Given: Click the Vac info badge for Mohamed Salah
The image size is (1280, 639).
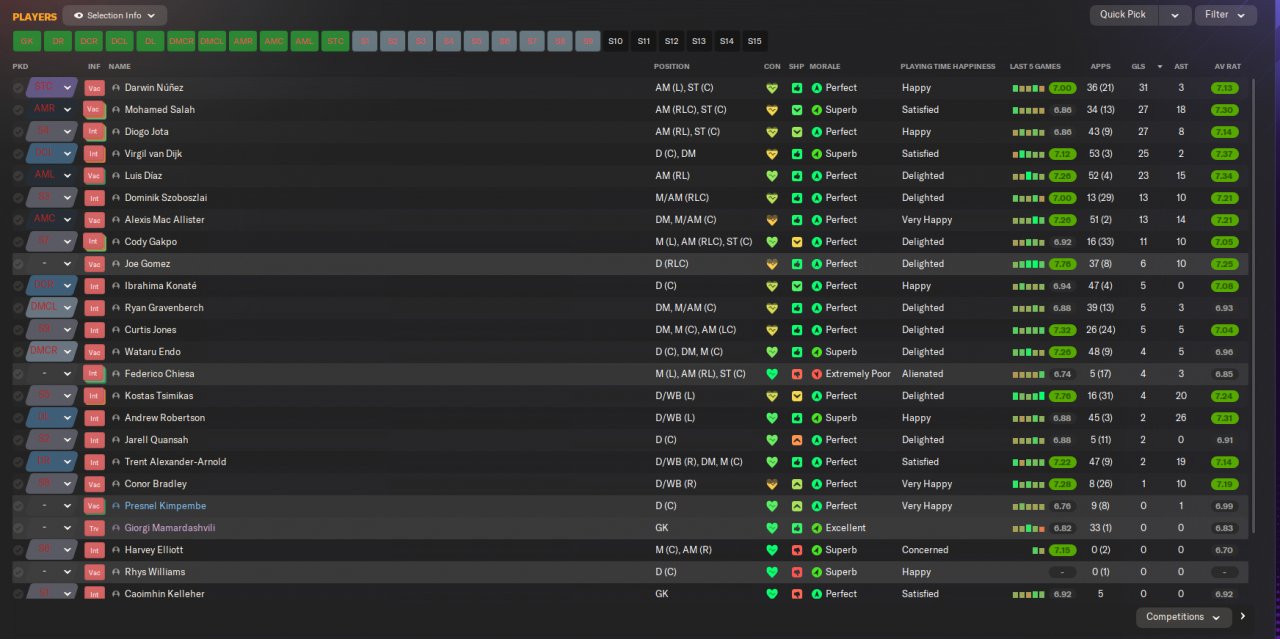Looking at the screenshot, I should click(x=94, y=110).
